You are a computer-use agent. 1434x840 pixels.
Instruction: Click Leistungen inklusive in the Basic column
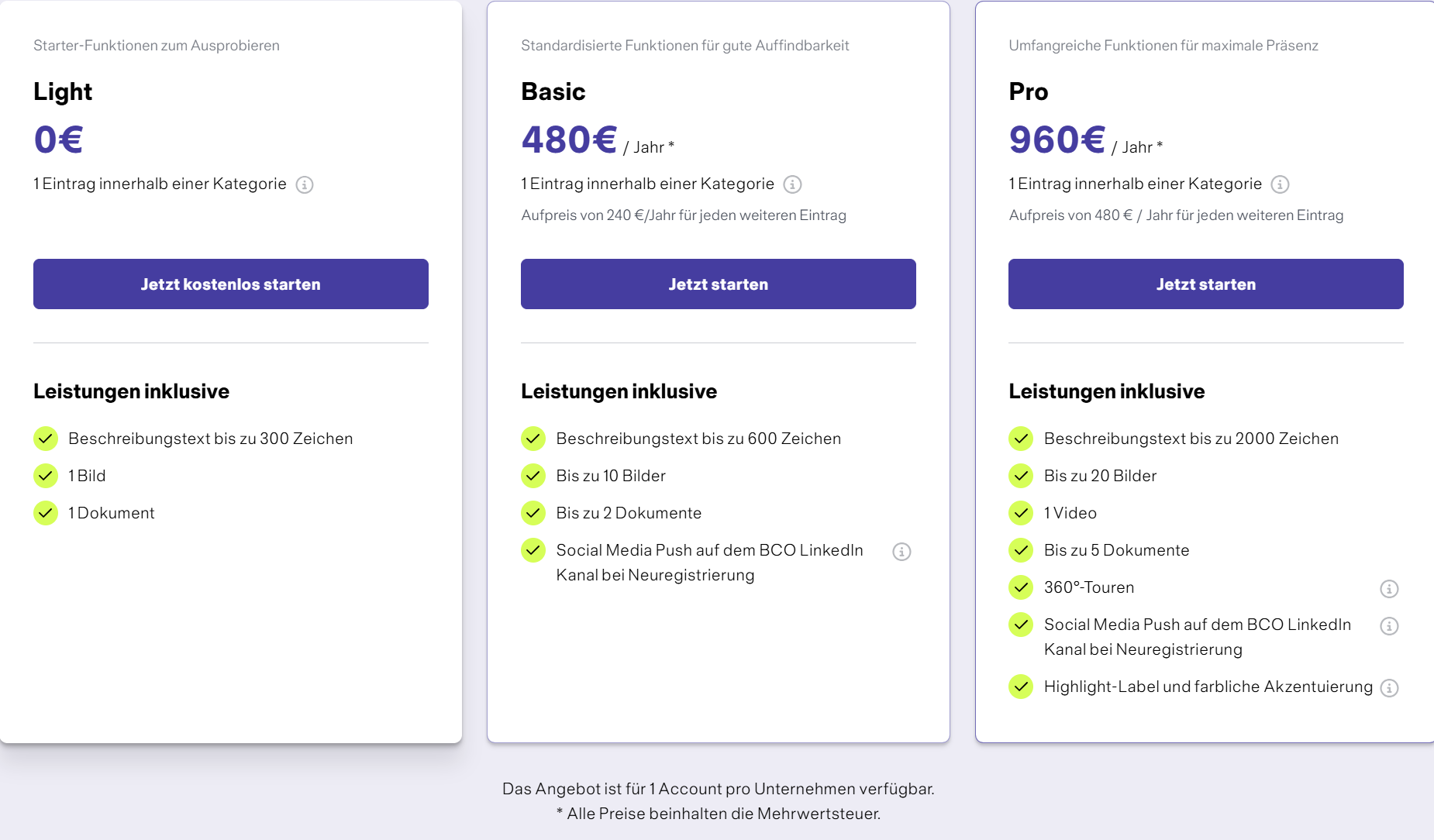619,391
